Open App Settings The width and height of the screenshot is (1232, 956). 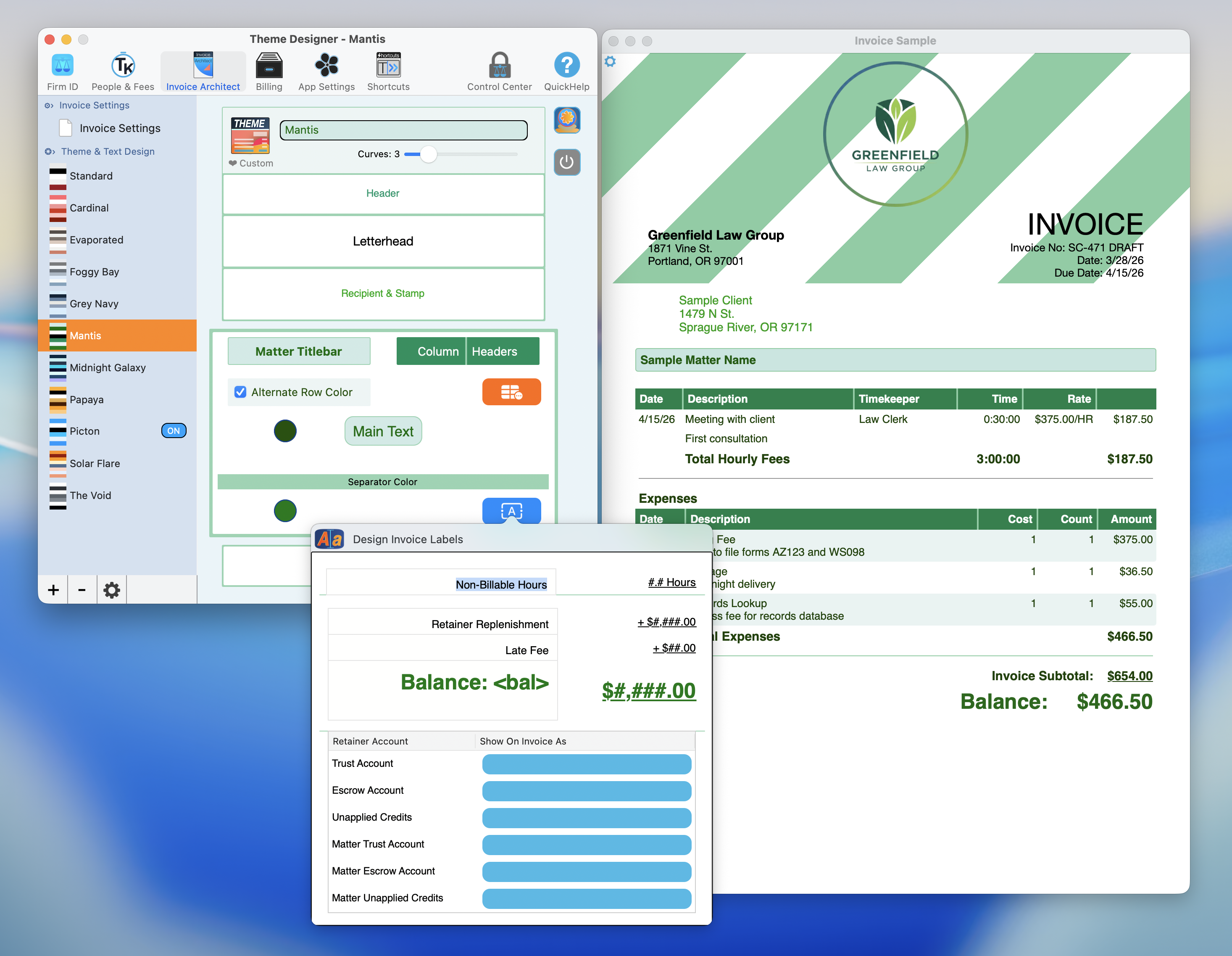(x=326, y=71)
